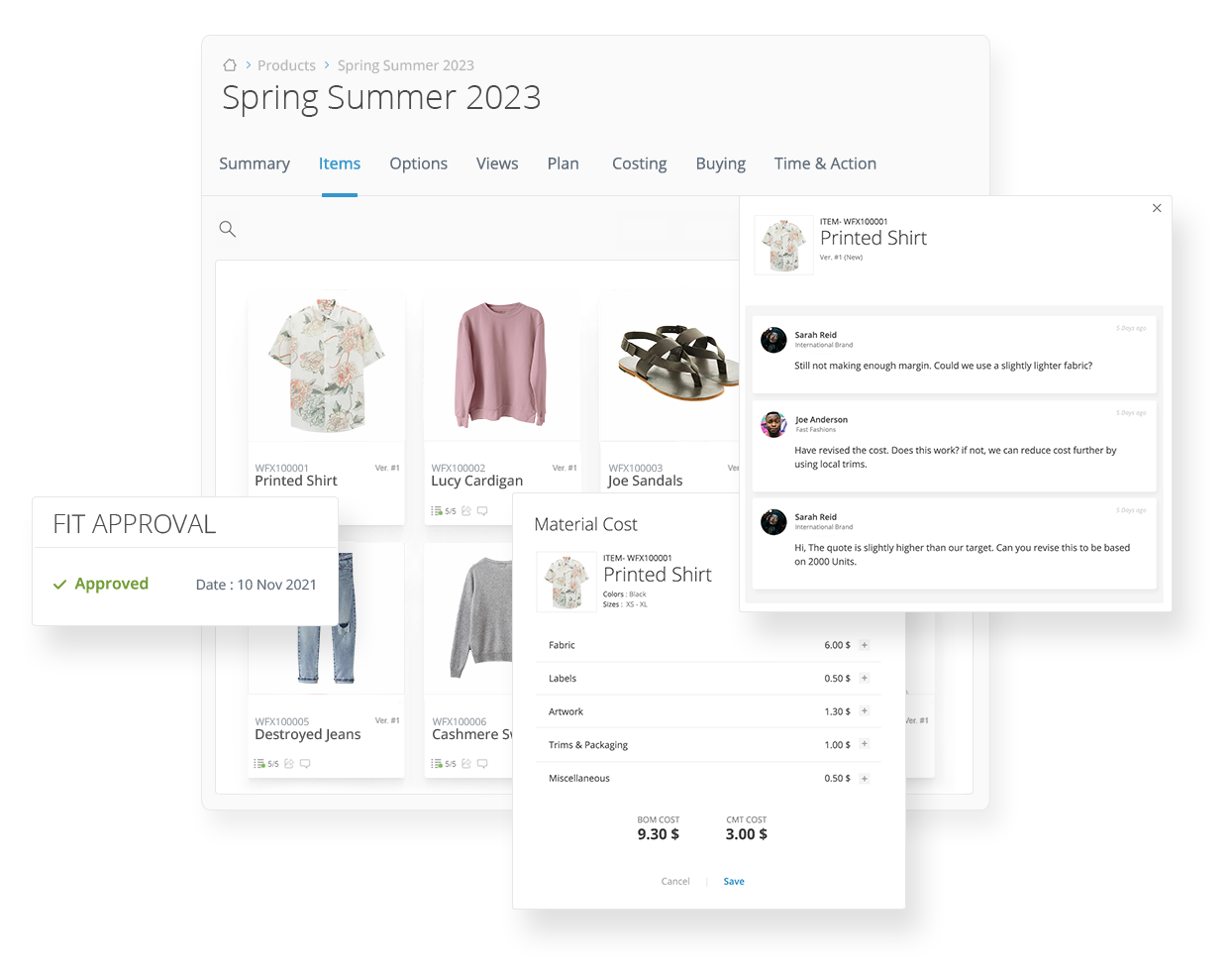Expand the Miscellaneous cost row
Viewport: 1232px width, 971px height.
pyautogui.click(x=865, y=779)
